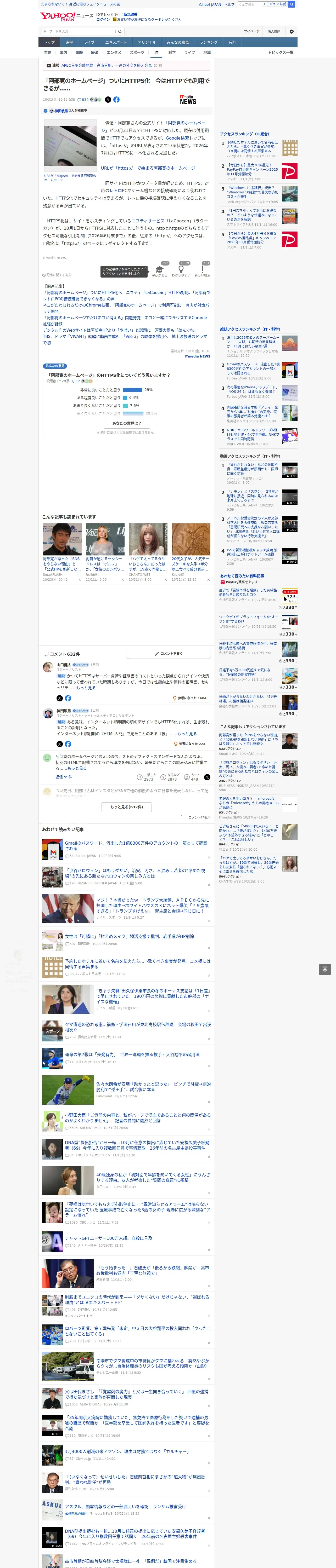336x1568 pixels.
Task: Click the あなたの意見は？ poll button
Action: (127, 423)
